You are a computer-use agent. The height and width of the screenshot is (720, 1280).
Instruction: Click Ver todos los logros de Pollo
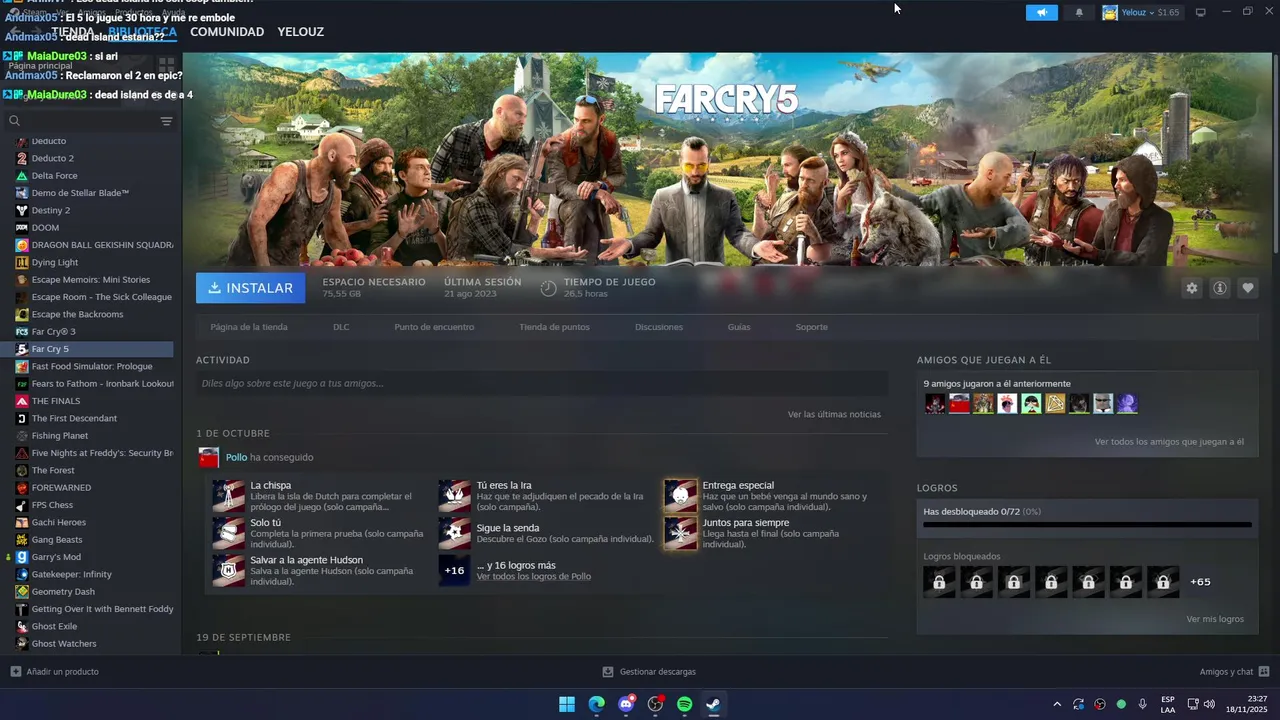[534, 577]
